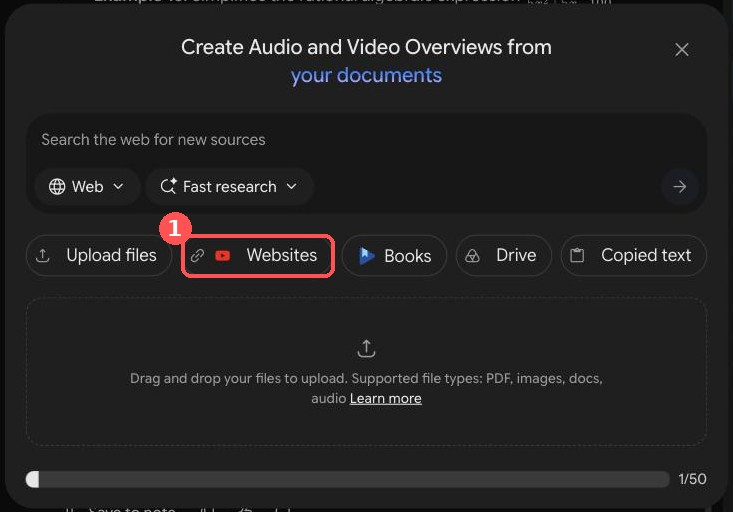
Task: Click the Google Drive icon
Action: tap(472, 256)
